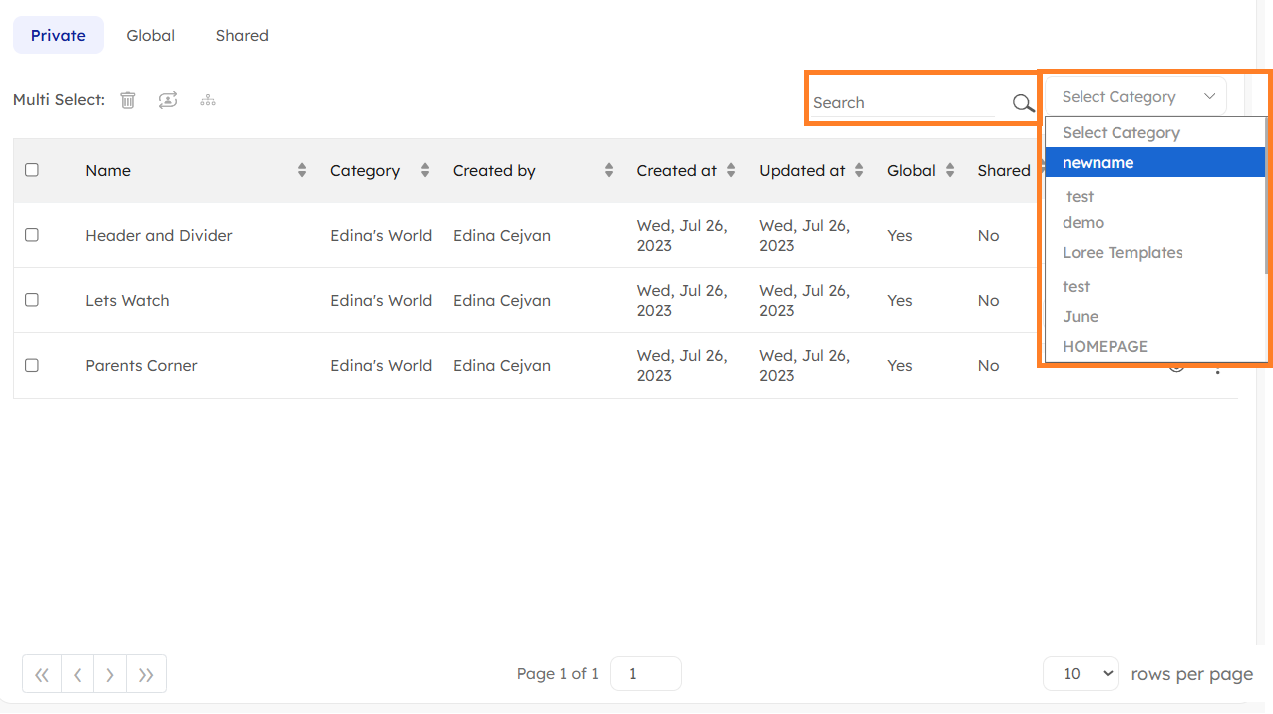This screenshot has height=714, width=1273.
Task: Choose Loree Templates from category list
Action: pyautogui.click(x=1122, y=253)
